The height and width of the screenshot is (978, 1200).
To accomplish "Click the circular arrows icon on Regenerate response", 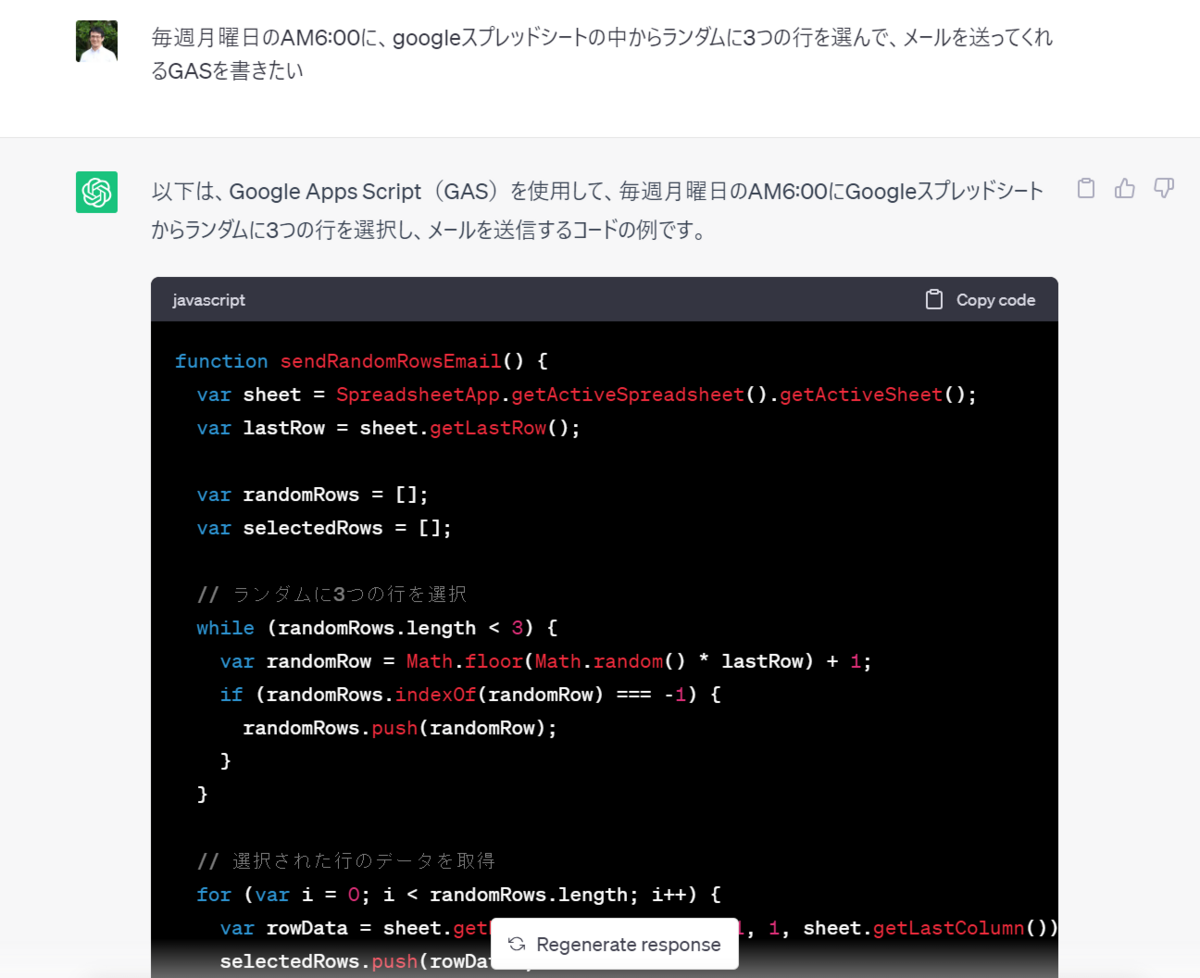I will [516, 944].
